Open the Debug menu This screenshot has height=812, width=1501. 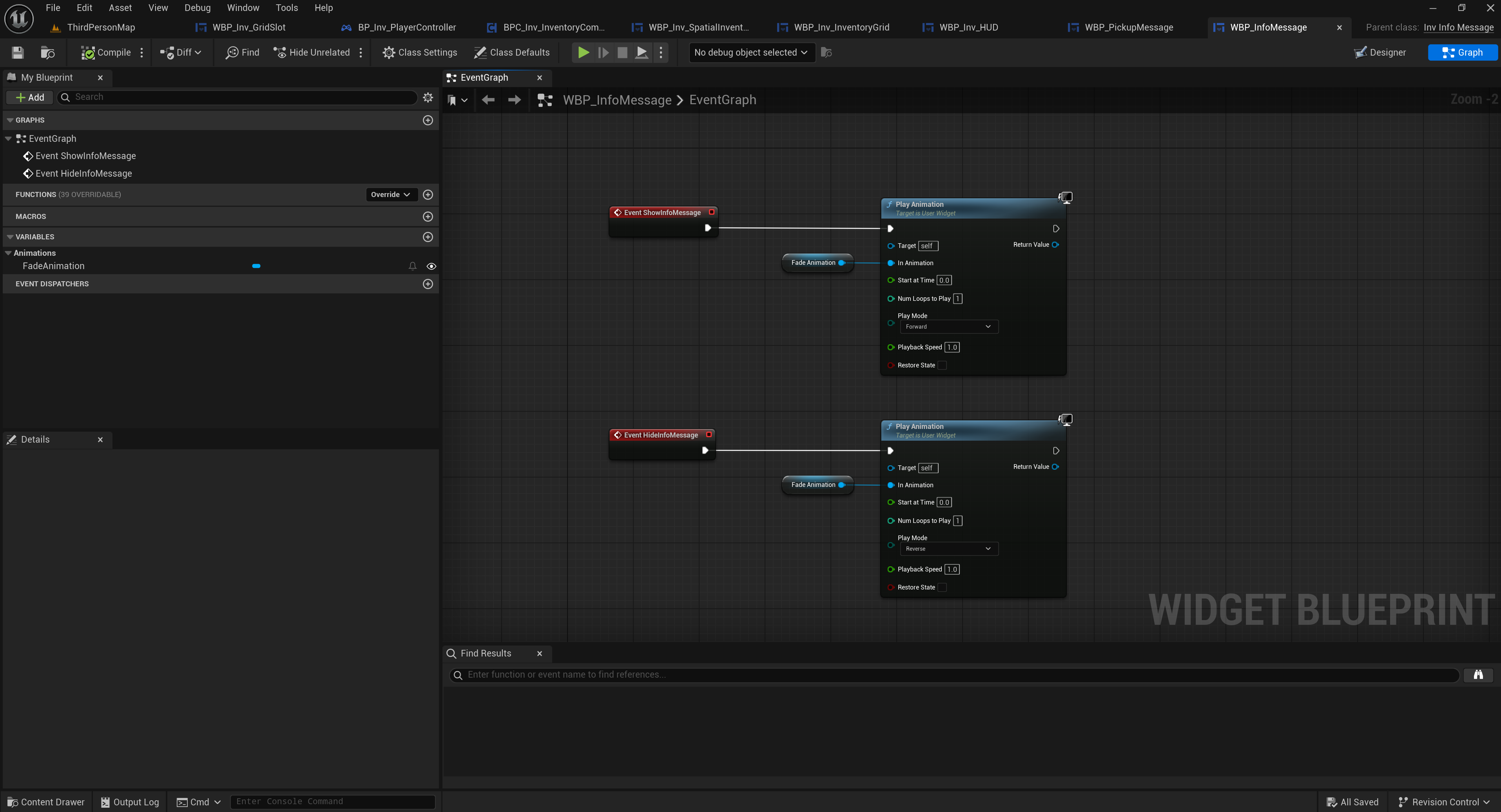pos(197,7)
